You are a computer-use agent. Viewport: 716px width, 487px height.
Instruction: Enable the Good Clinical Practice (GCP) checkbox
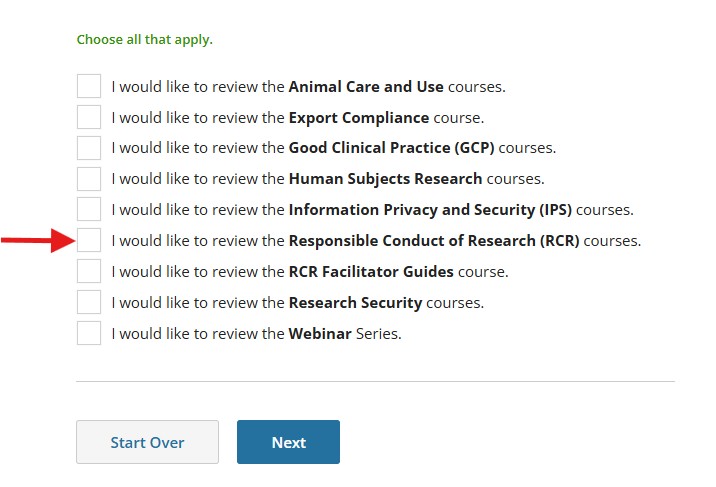(89, 148)
